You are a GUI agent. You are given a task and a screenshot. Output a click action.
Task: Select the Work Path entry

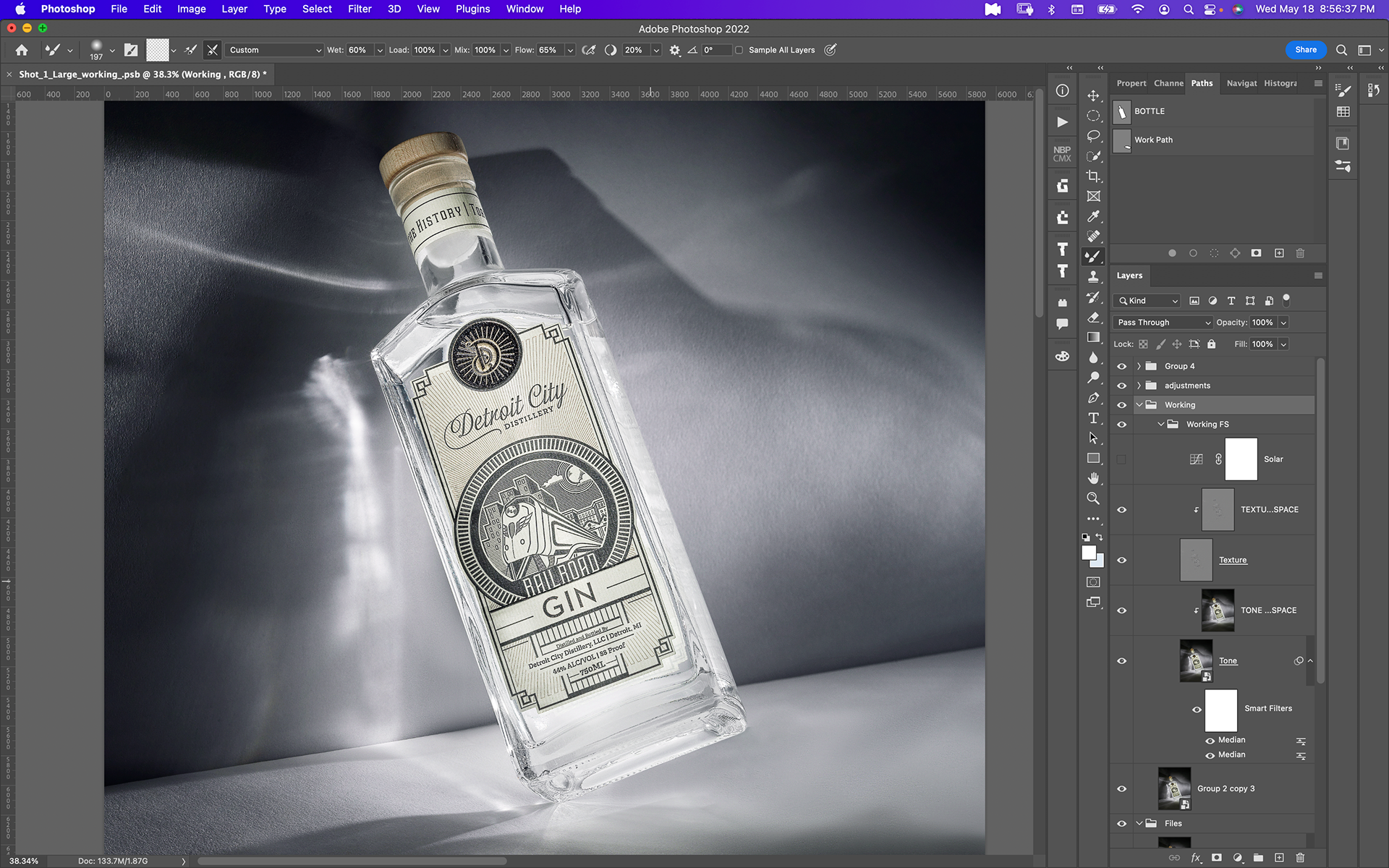tap(1212, 140)
